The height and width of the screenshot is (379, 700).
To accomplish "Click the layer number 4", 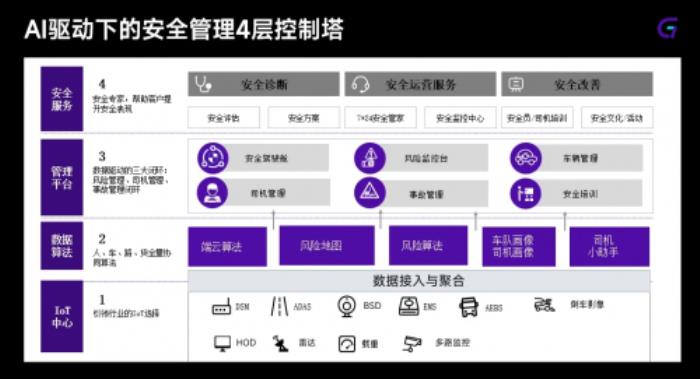I will 102,84.
